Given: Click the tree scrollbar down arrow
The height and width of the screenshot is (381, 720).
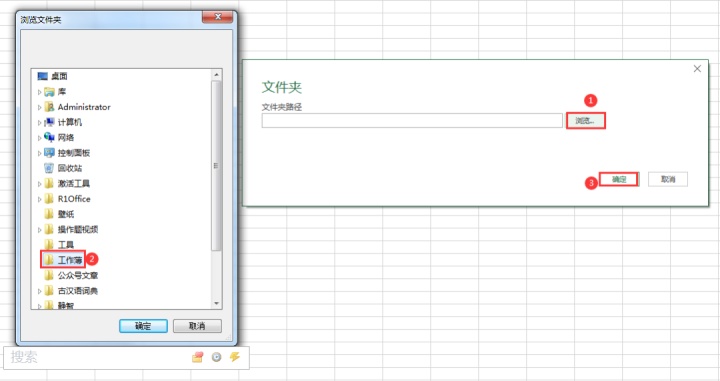Looking at the screenshot, I should coord(216,303).
